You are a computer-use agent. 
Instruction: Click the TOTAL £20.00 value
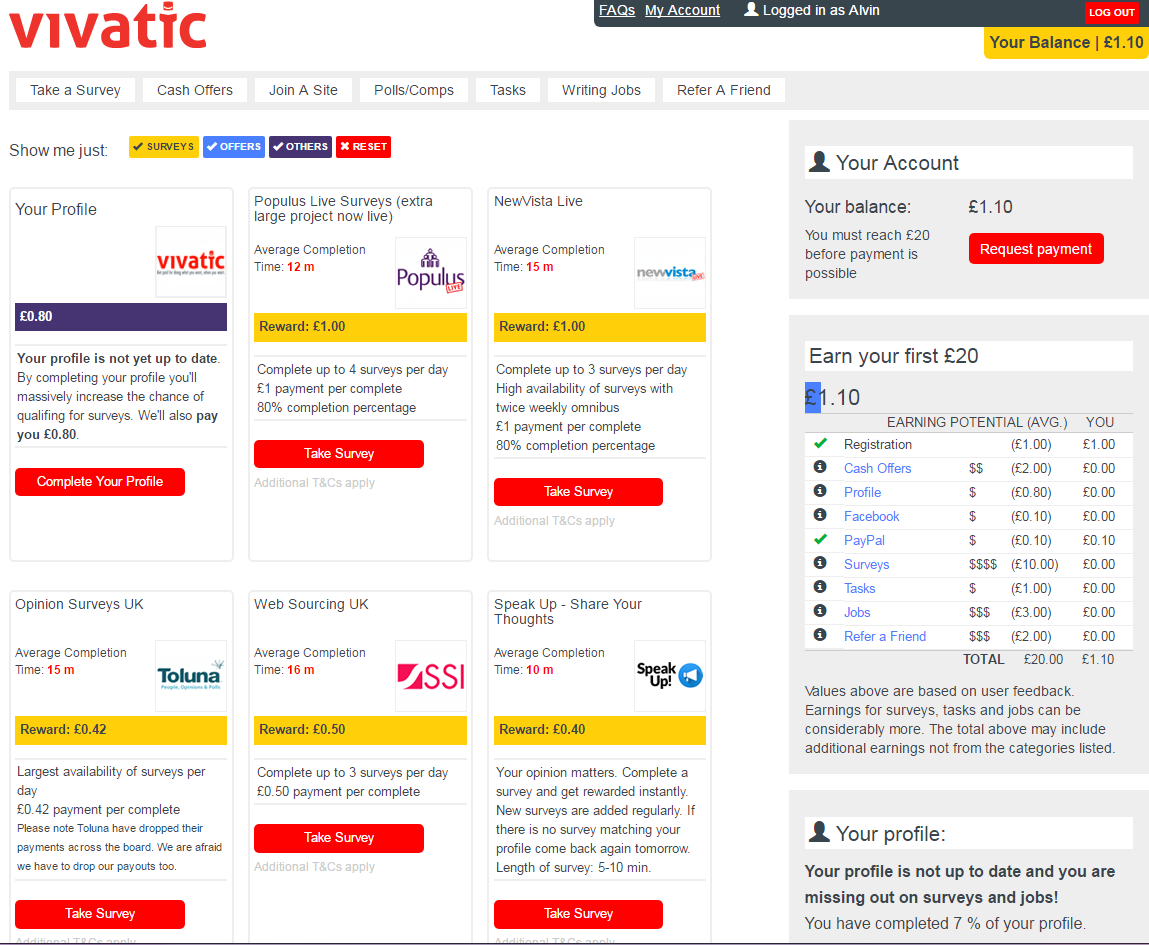(1043, 659)
